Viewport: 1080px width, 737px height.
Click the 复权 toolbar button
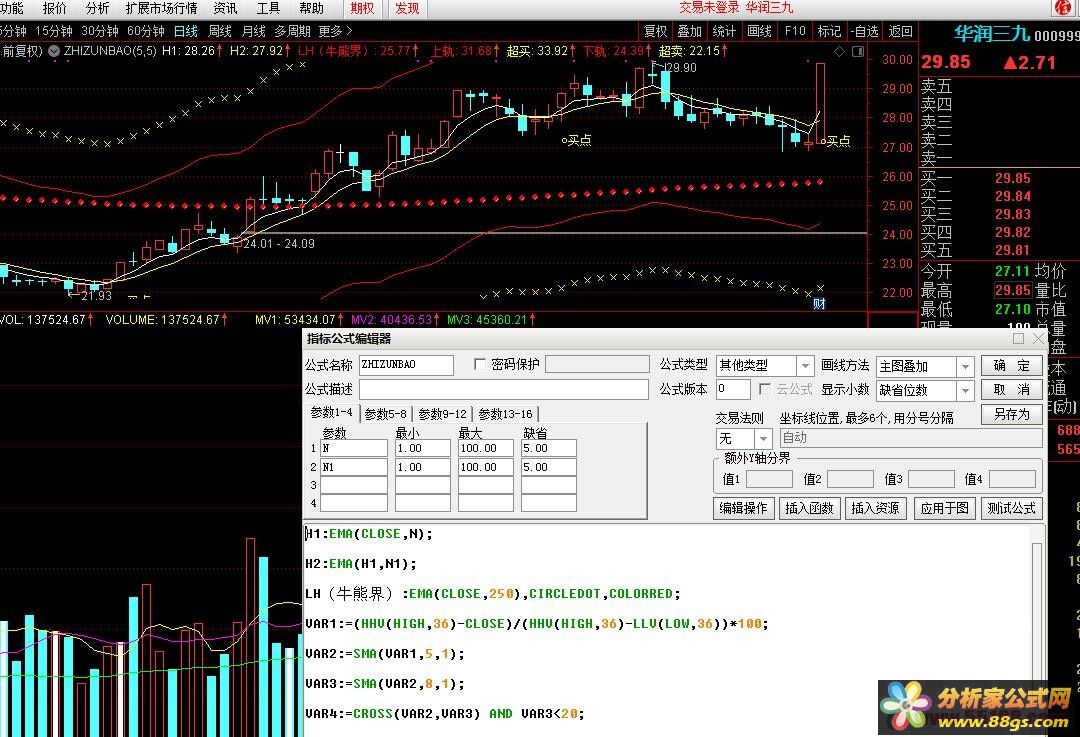[x=655, y=31]
